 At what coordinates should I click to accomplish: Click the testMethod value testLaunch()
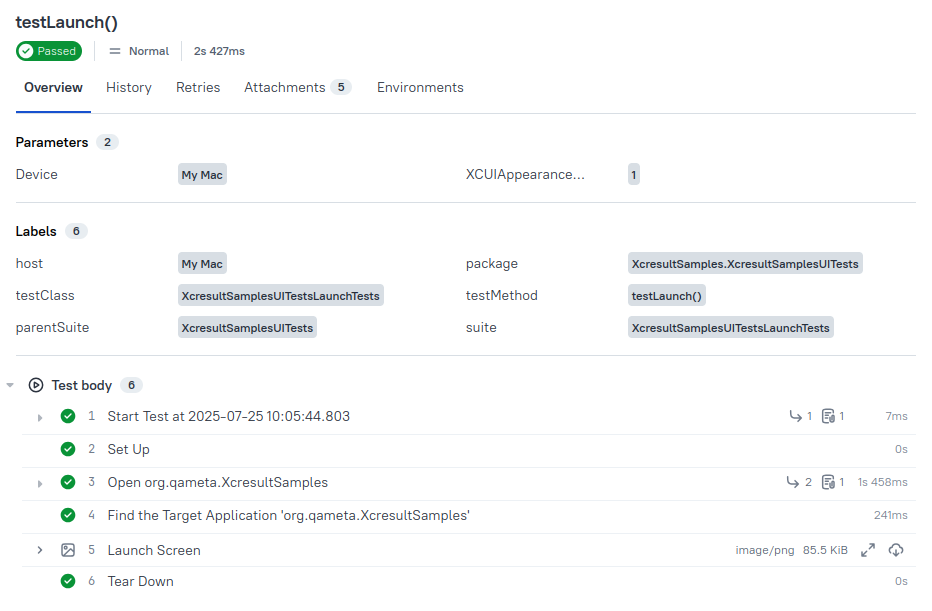click(666, 296)
